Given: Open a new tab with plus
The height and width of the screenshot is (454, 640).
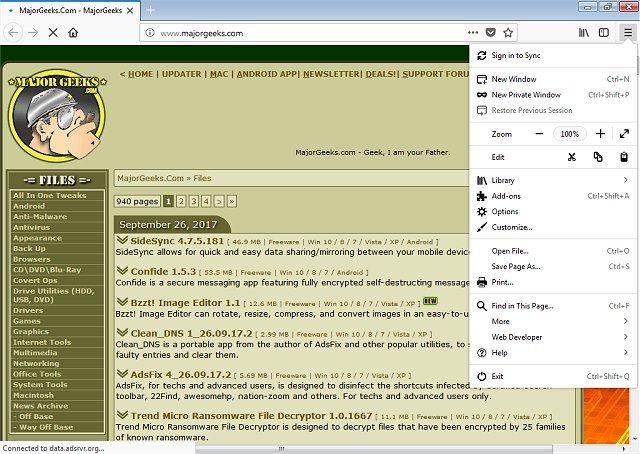Looking at the screenshot, I should point(151,10).
